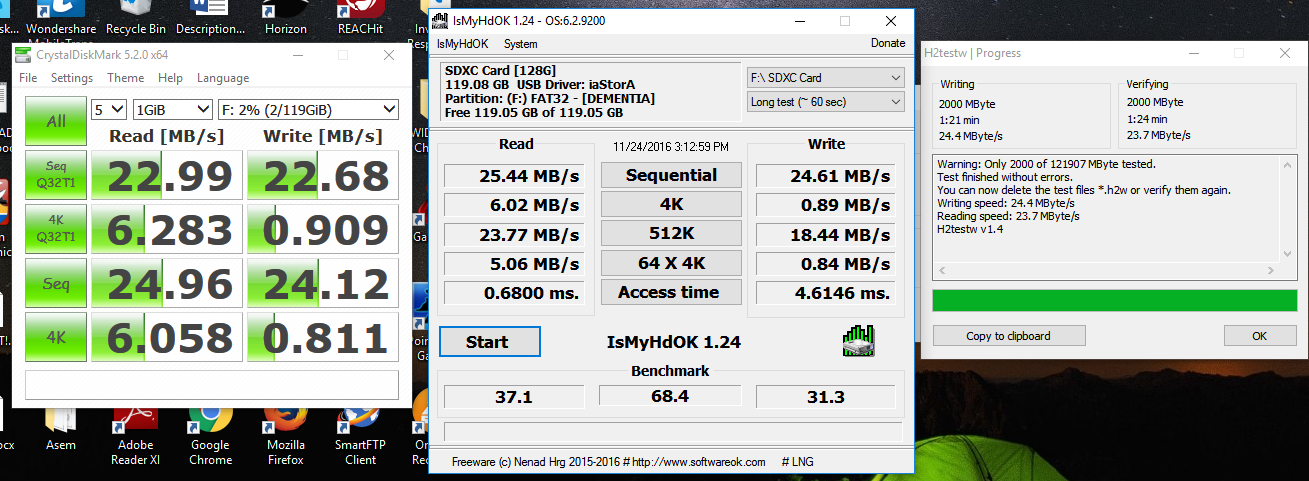The image size is (1309, 481).
Task: Open the File menu in CrystalDiskMark
Action: pyautogui.click(x=28, y=78)
